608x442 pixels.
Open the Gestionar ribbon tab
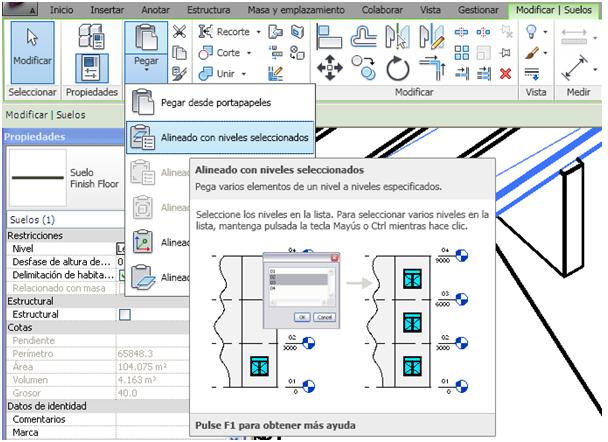tap(476, 9)
